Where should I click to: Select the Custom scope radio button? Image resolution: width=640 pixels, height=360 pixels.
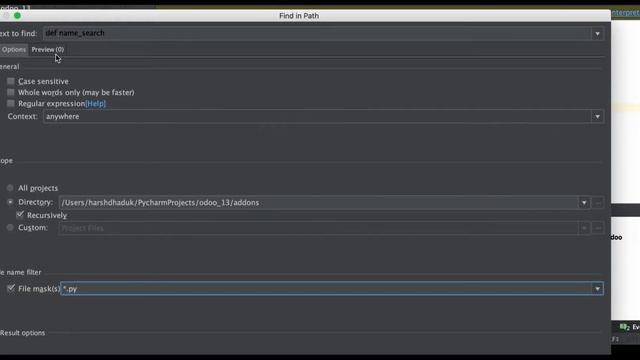[x=10, y=228]
